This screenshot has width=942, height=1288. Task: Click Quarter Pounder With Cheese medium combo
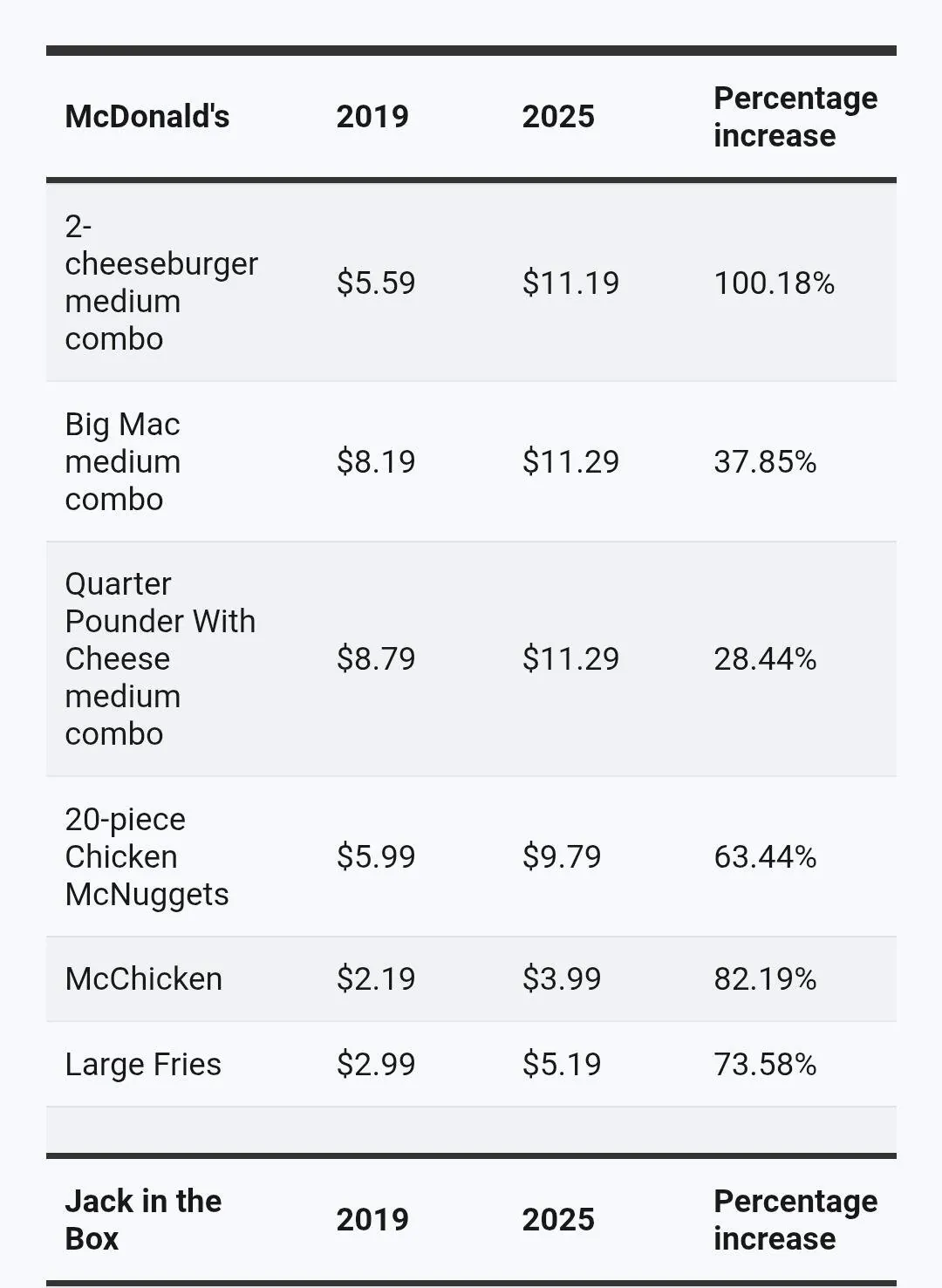coord(160,658)
